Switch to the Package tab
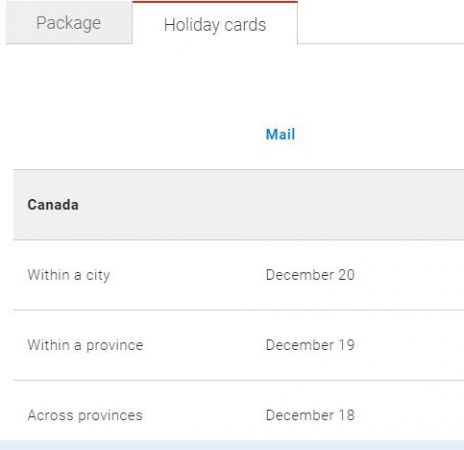Screen dimensions: 464x450 69,23
